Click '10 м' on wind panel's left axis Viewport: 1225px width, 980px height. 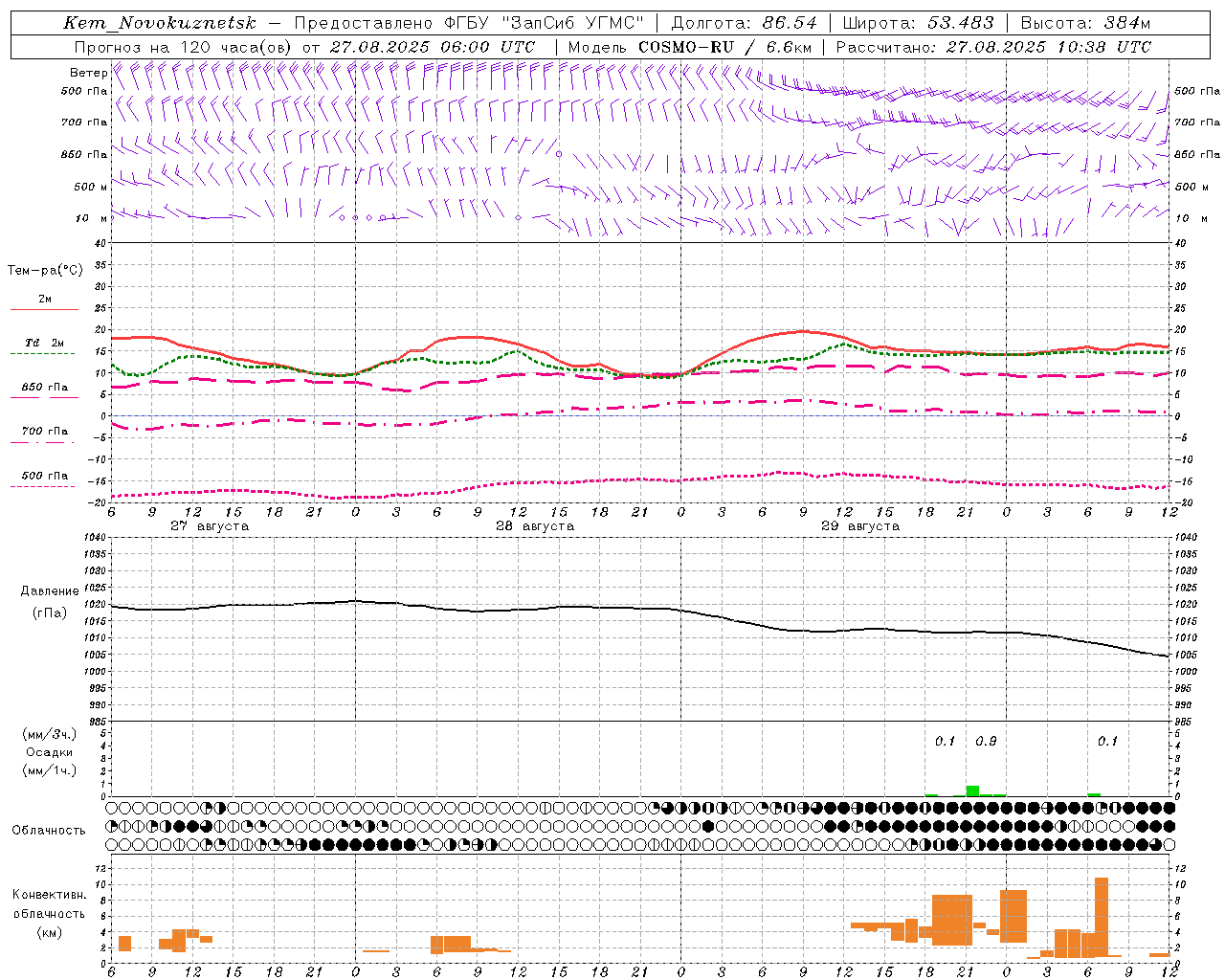pyautogui.click(x=91, y=218)
